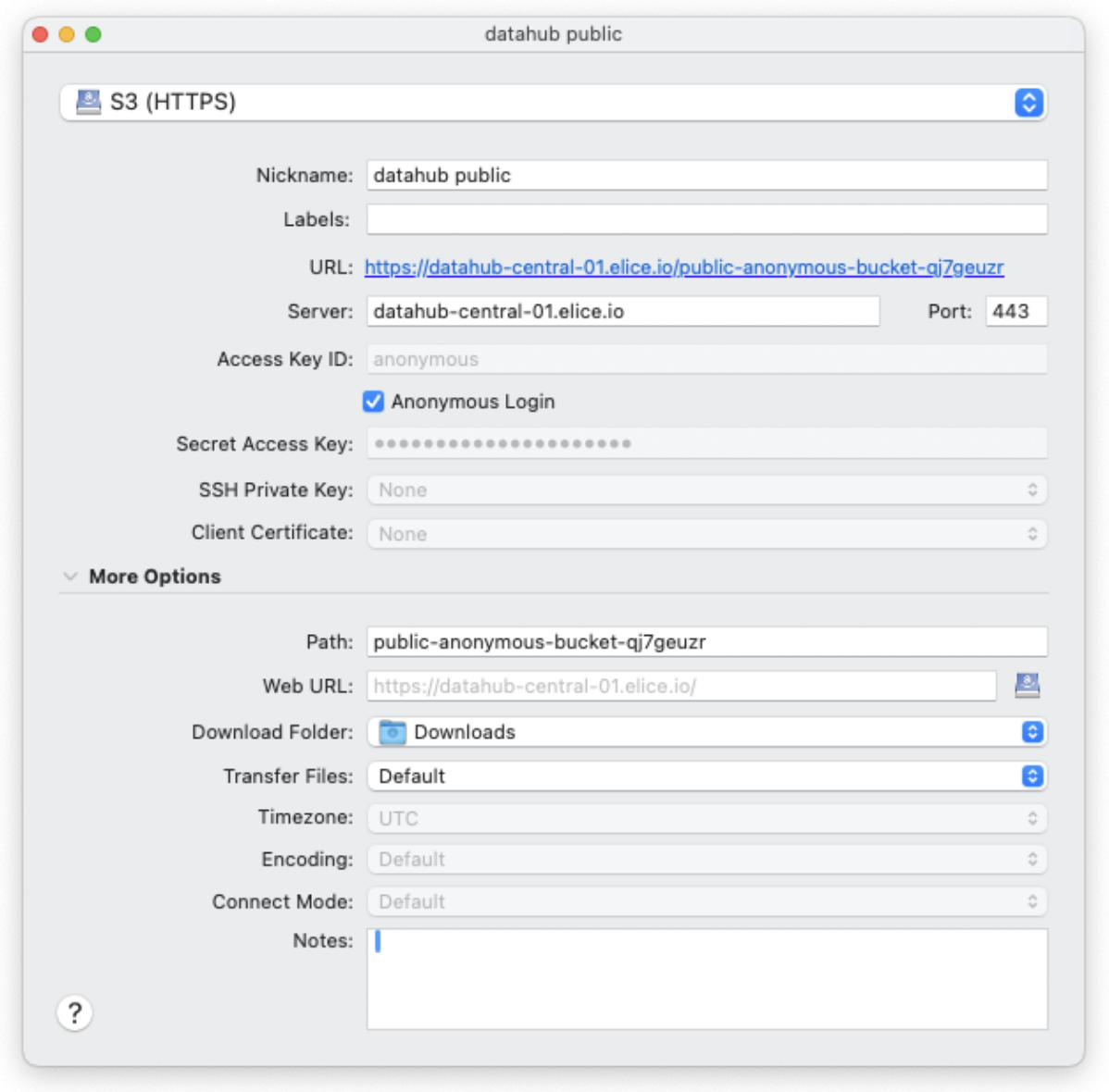
Task: Click the Port number field
Action: point(1016,312)
